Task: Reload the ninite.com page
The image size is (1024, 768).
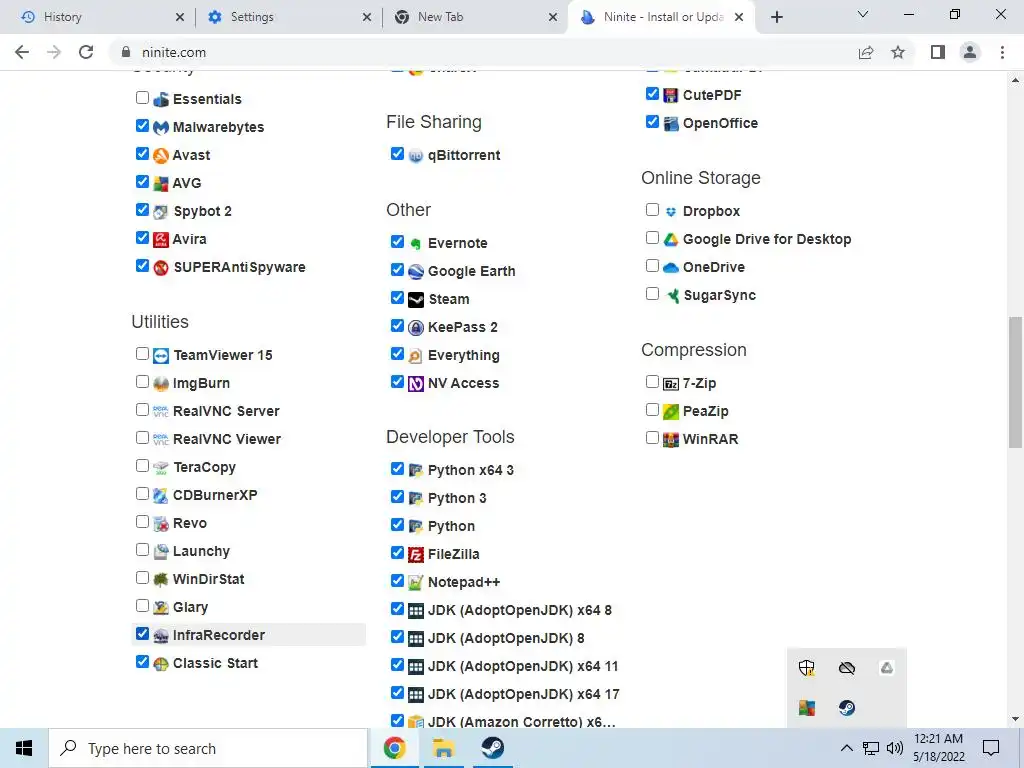Action: click(x=86, y=52)
